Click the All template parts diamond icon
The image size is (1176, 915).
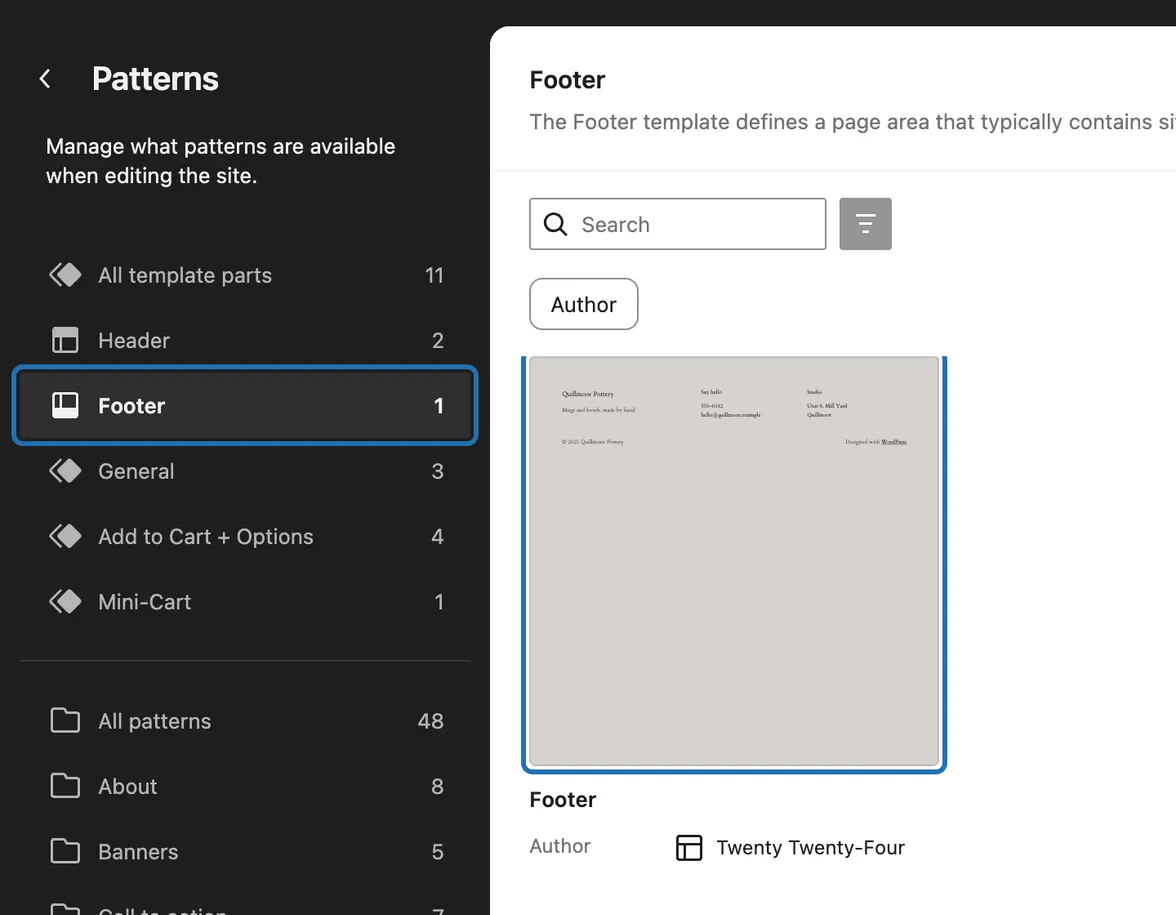65,275
